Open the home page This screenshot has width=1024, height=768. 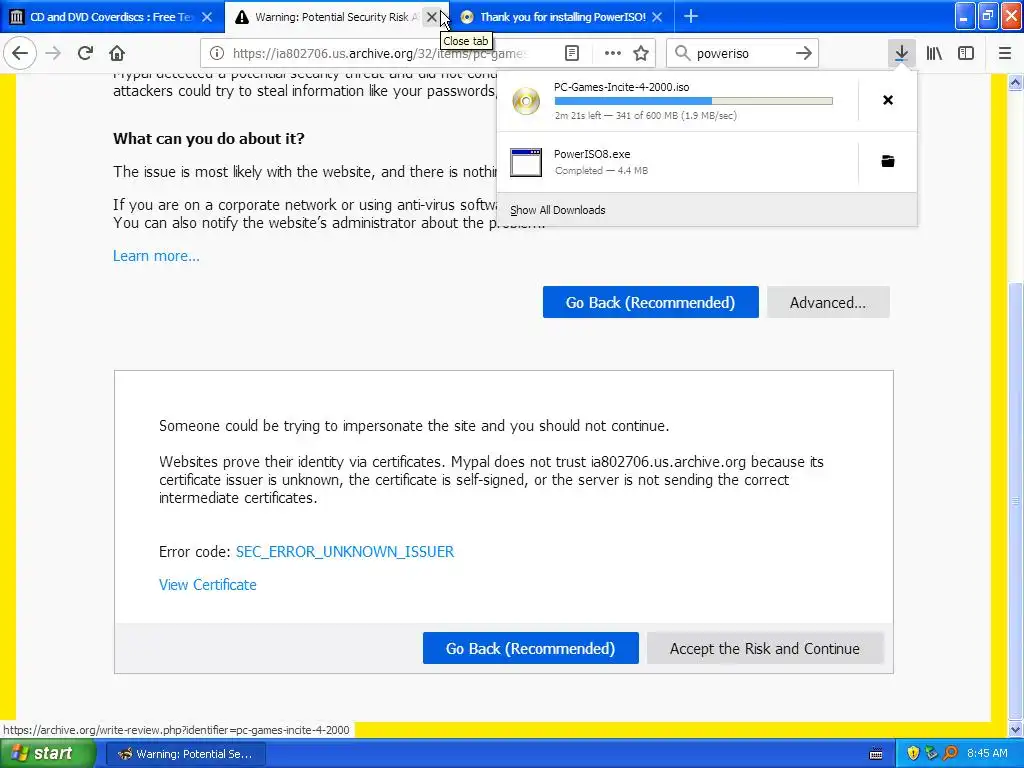tap(117, 53)
